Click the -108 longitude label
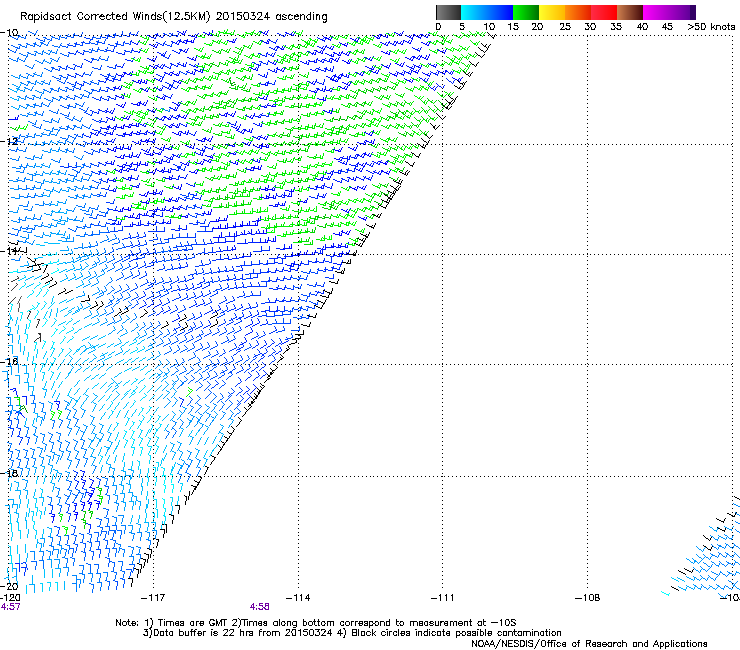Image resolution: width=740 pixels, height=650 pixels. (588, 598)
